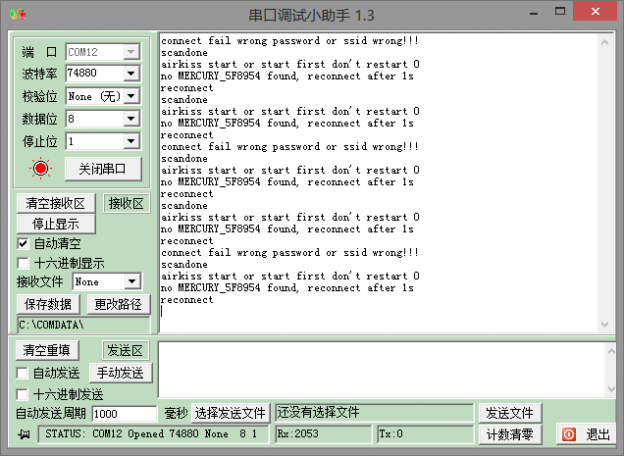Enable the 自动发送 auto-send checkbox

[22, 373]
